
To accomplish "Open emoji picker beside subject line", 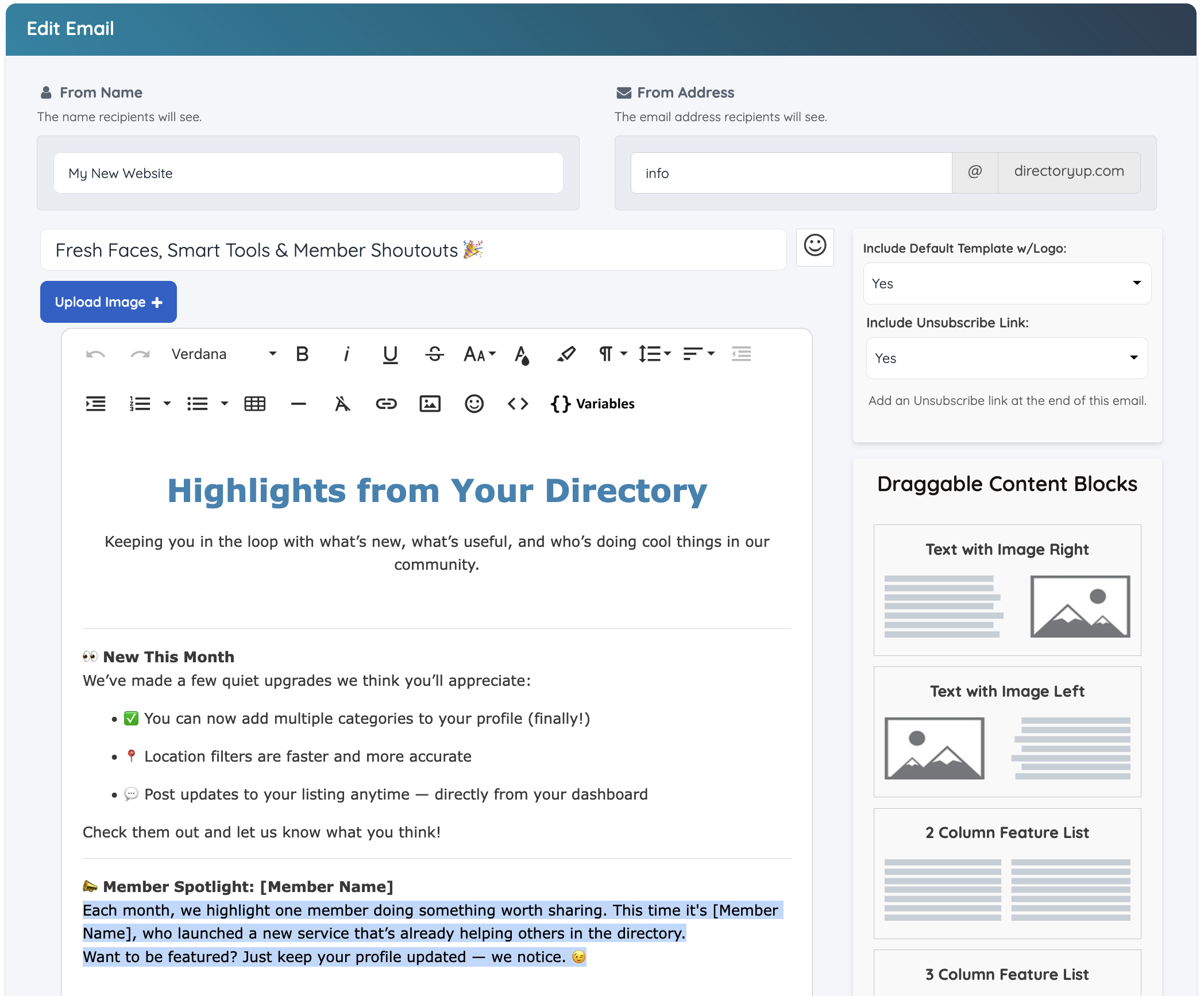I will click(x=815, y=247).
